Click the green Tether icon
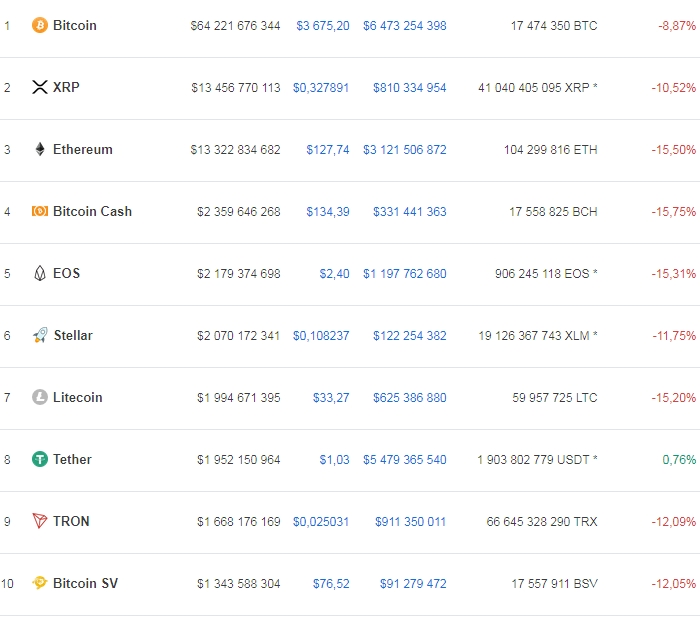 pyautogui.click(x=40, y=459)
